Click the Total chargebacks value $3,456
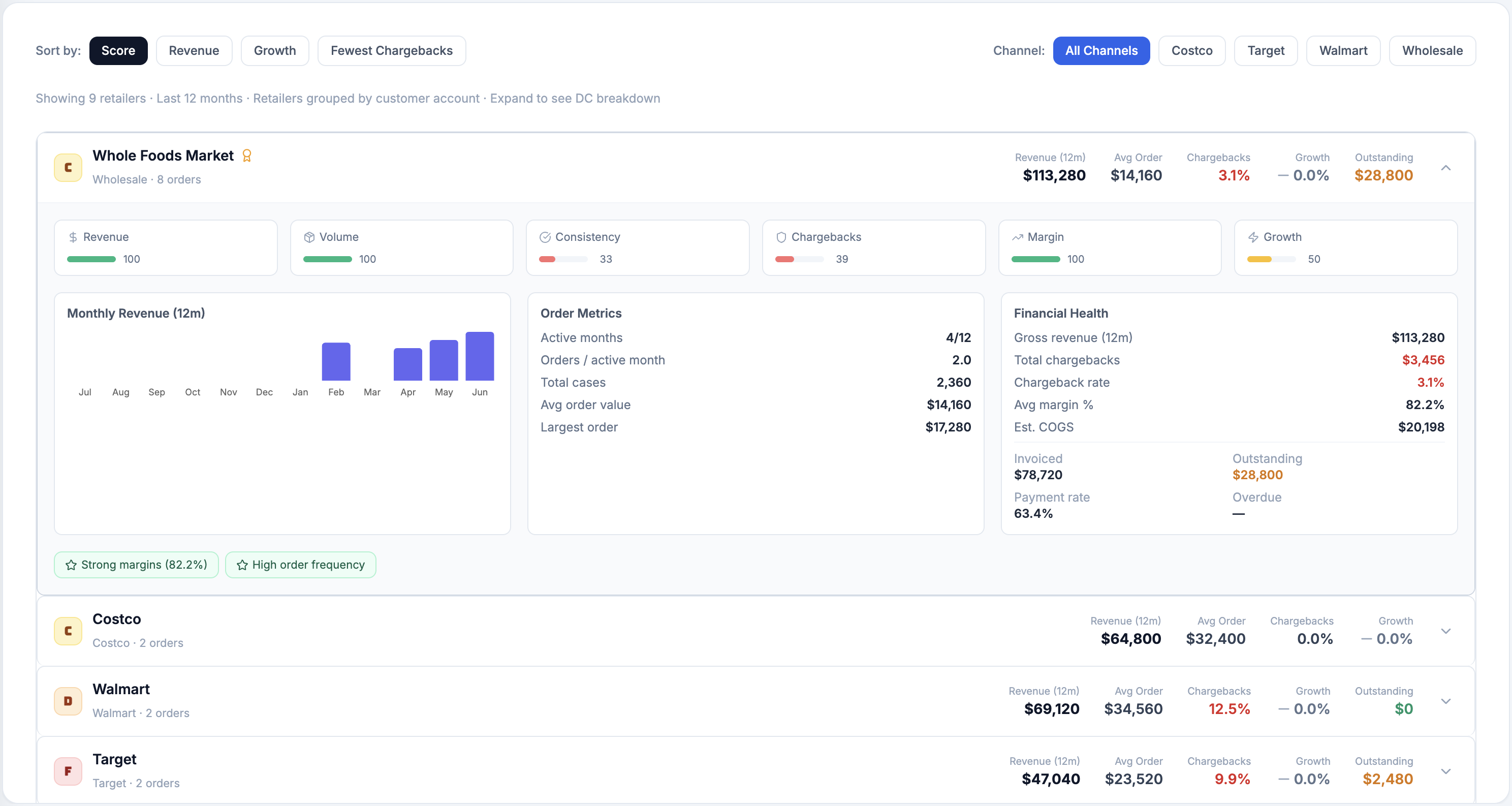The height and width of the screenshot is (806, 1512). tap(1424, 360)
